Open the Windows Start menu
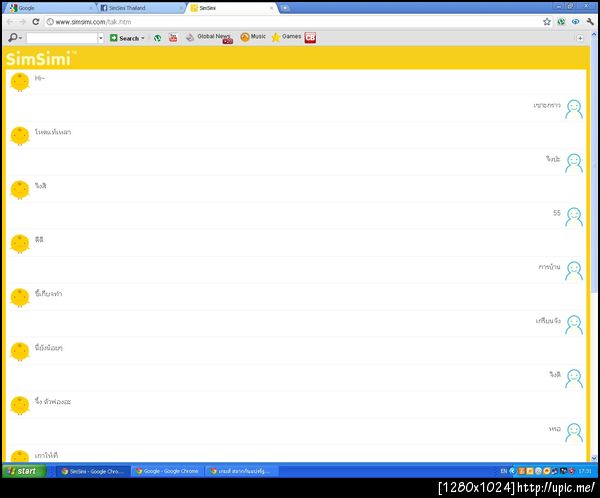This screenshot has height=498, width=600. click(24, 471)
